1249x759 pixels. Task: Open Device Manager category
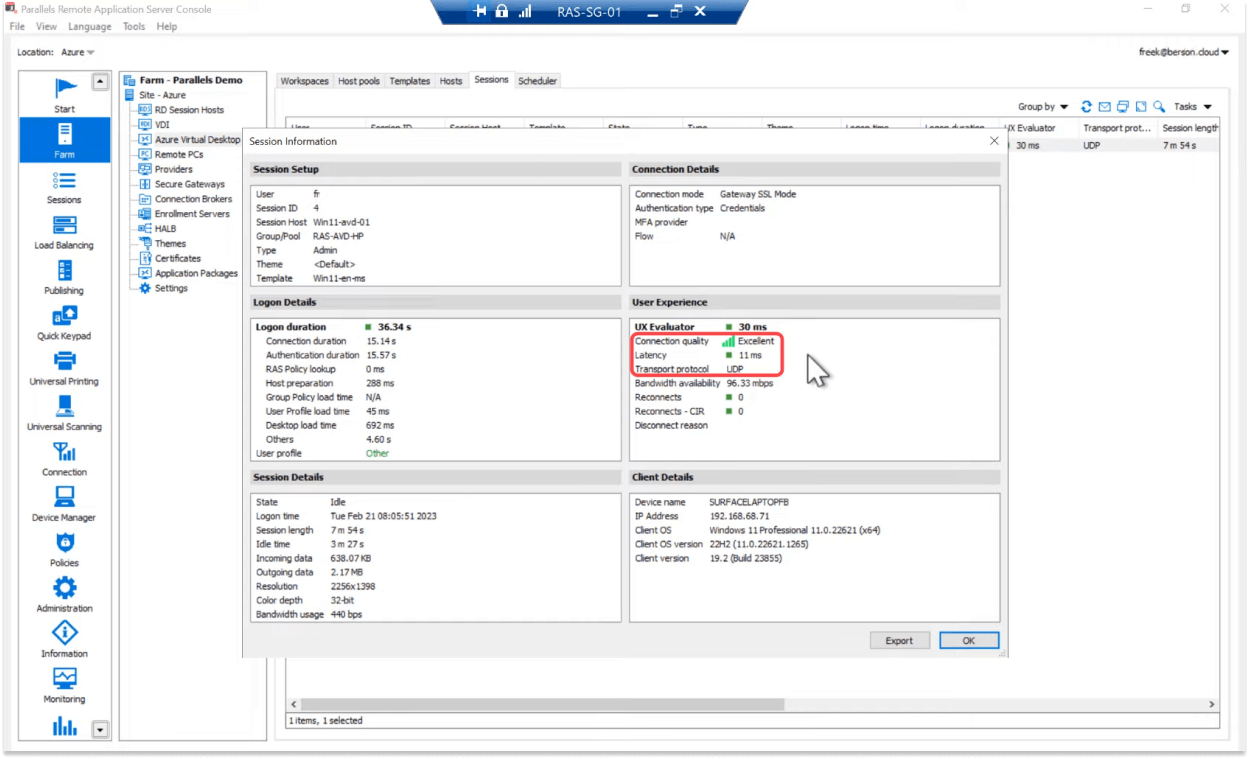(64, 504)
